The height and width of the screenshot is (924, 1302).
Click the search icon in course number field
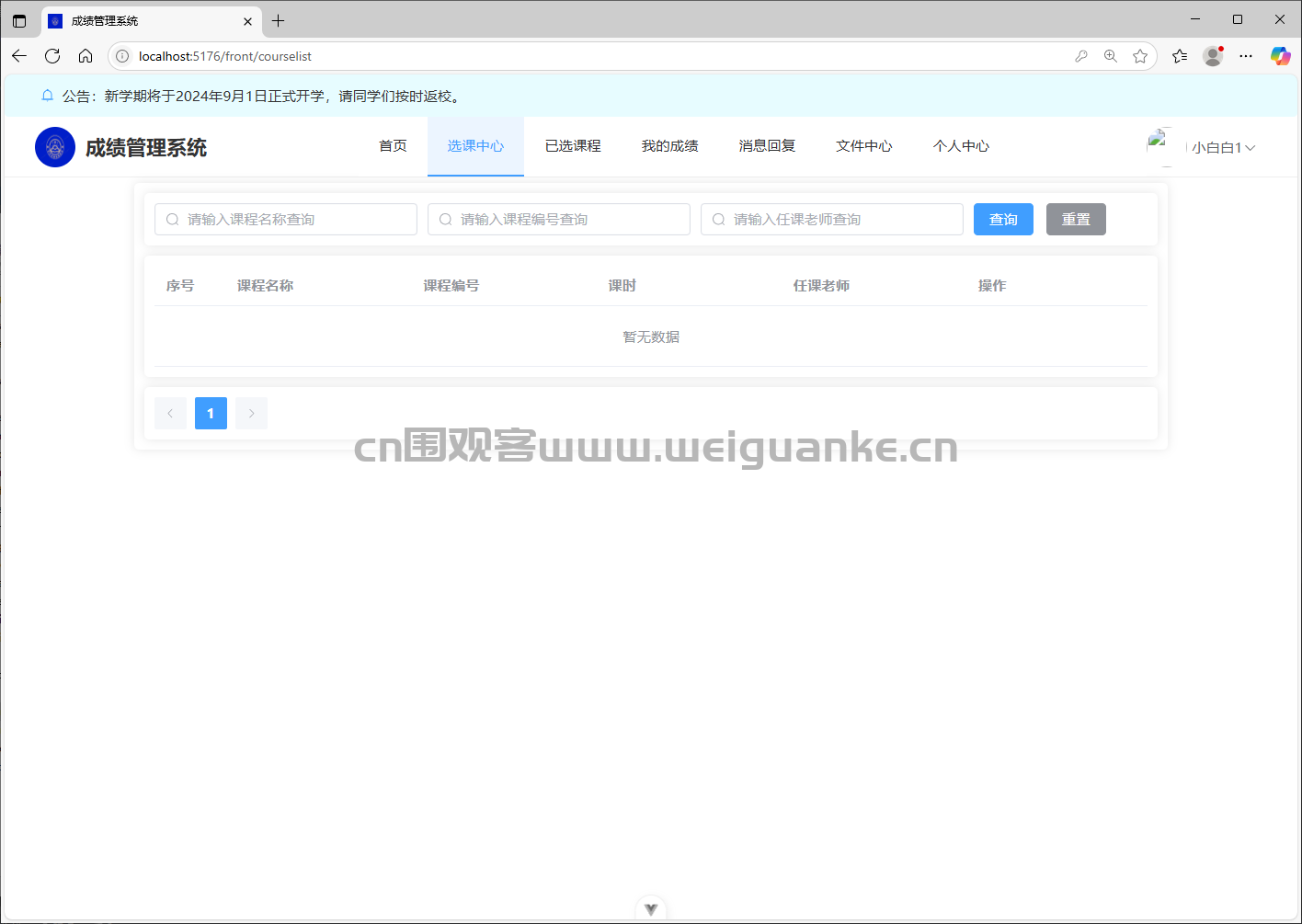click(x=445, y=219)
